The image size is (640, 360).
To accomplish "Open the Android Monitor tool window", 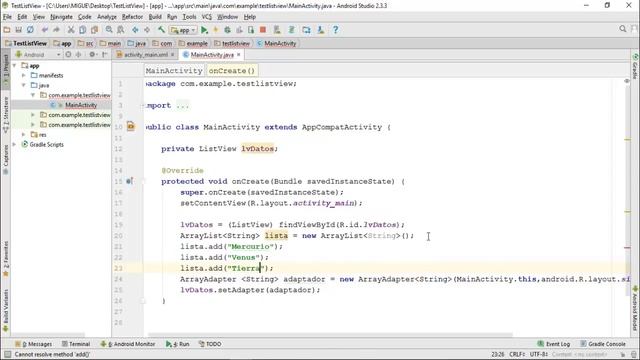I will click(128, 344).
